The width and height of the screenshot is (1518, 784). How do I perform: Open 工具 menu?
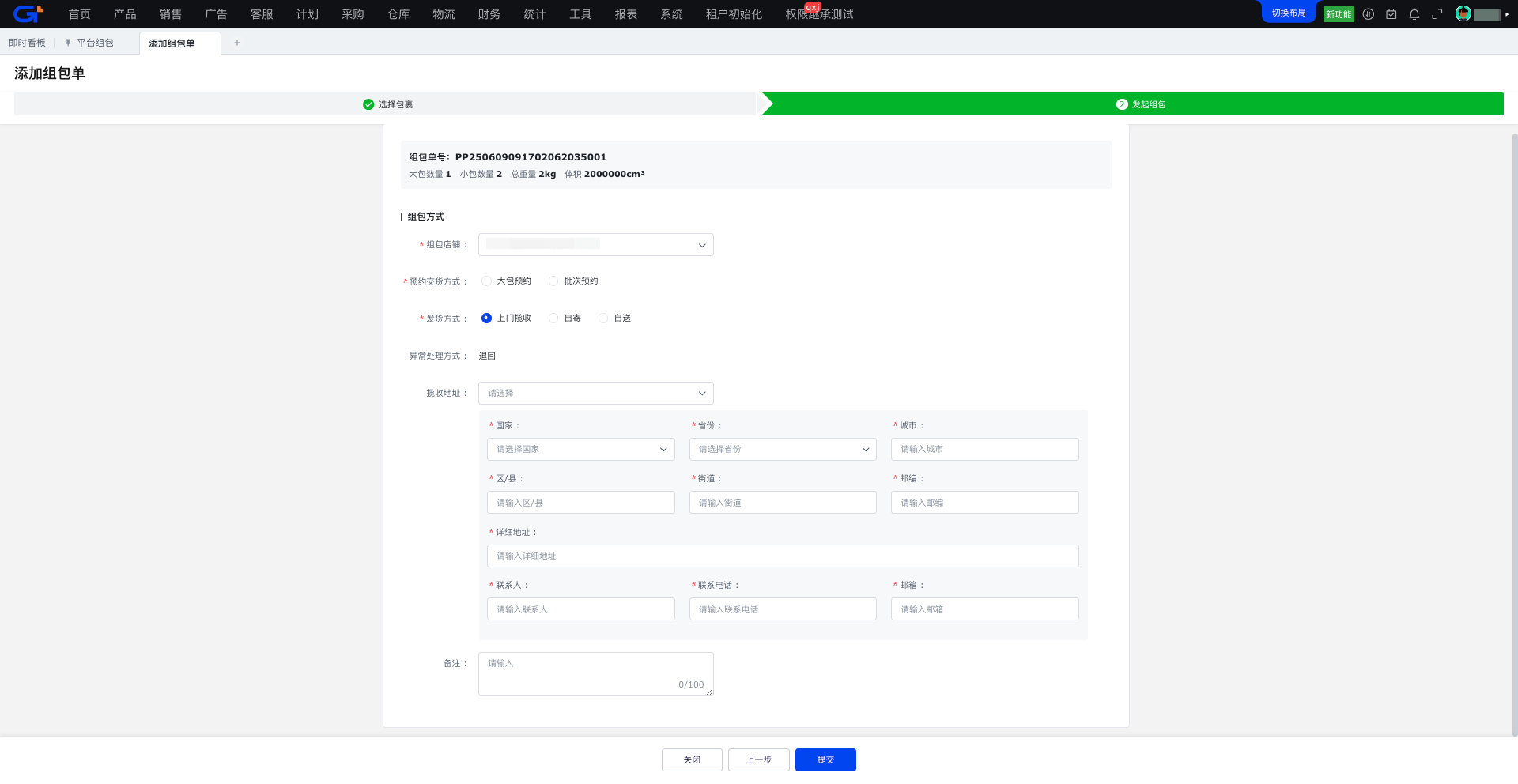tap(580, 14)
